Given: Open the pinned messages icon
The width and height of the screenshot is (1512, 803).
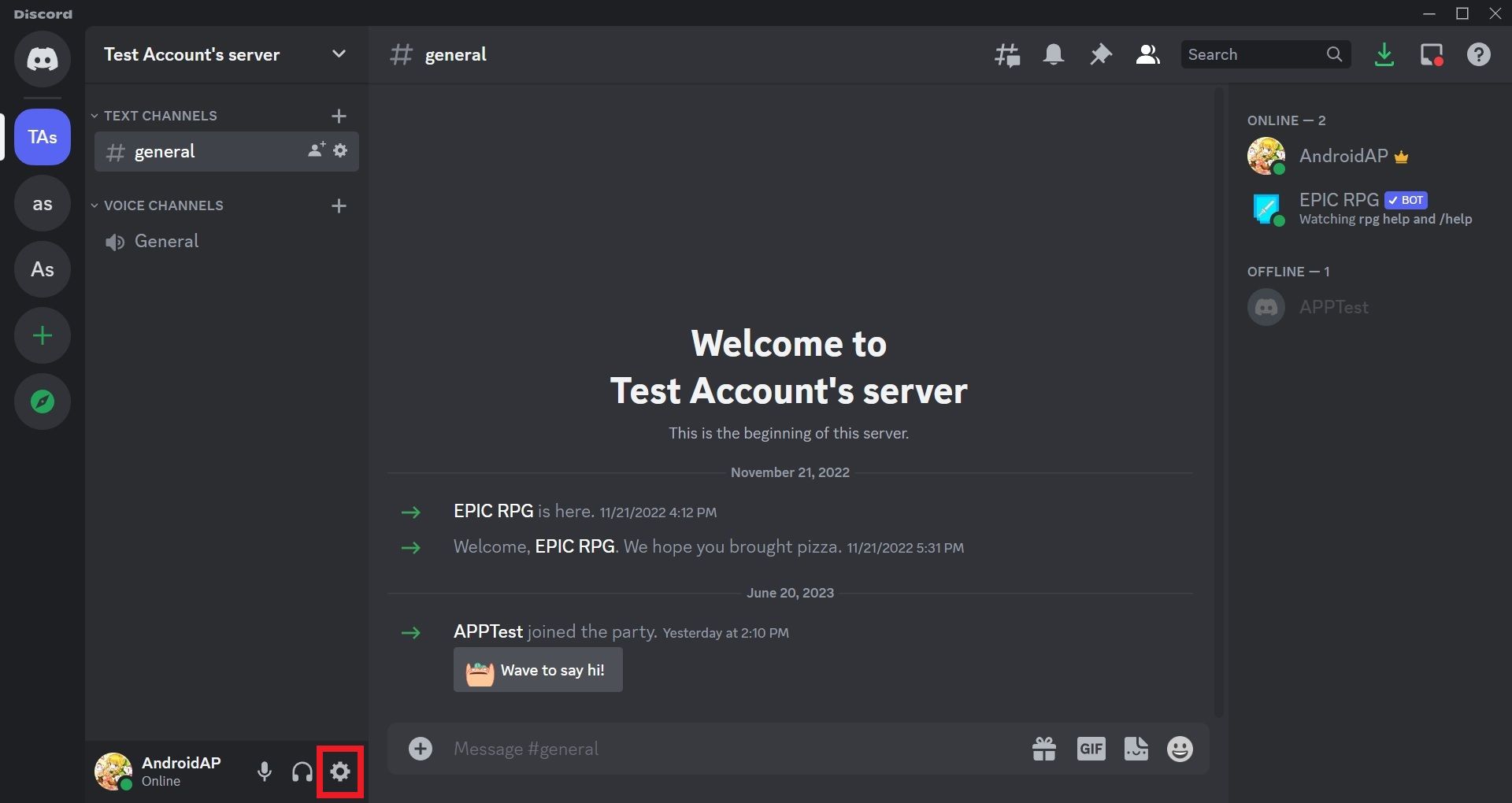Looking at the screenshot, I should [1100, 54].
